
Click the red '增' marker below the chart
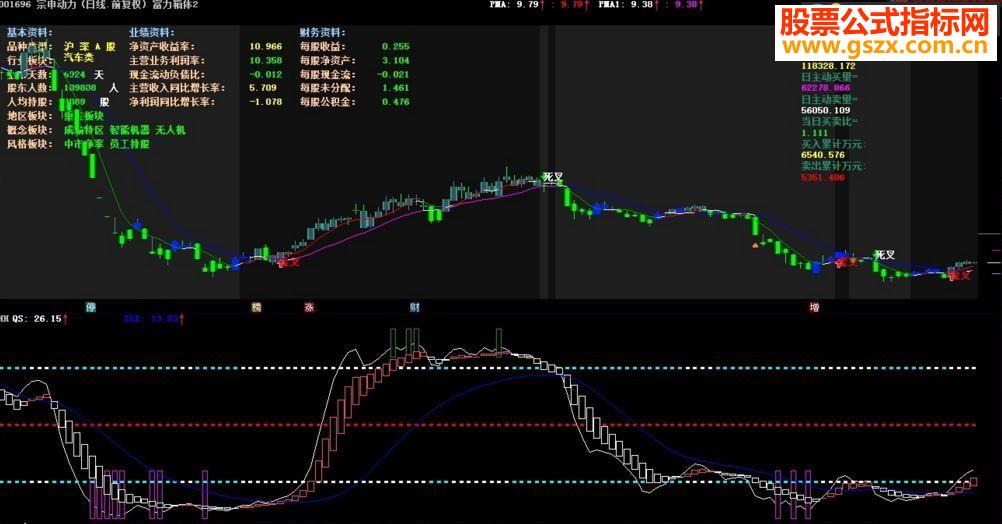(814, 307)
